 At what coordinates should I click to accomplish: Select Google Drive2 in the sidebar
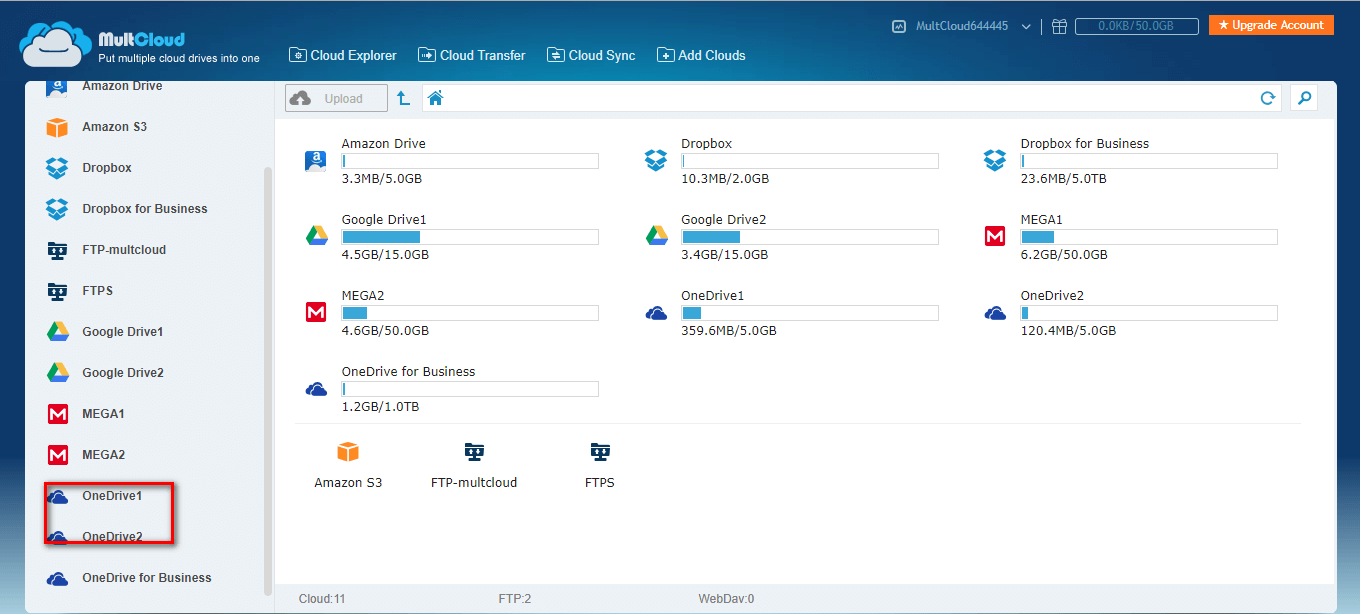(122, 373)
